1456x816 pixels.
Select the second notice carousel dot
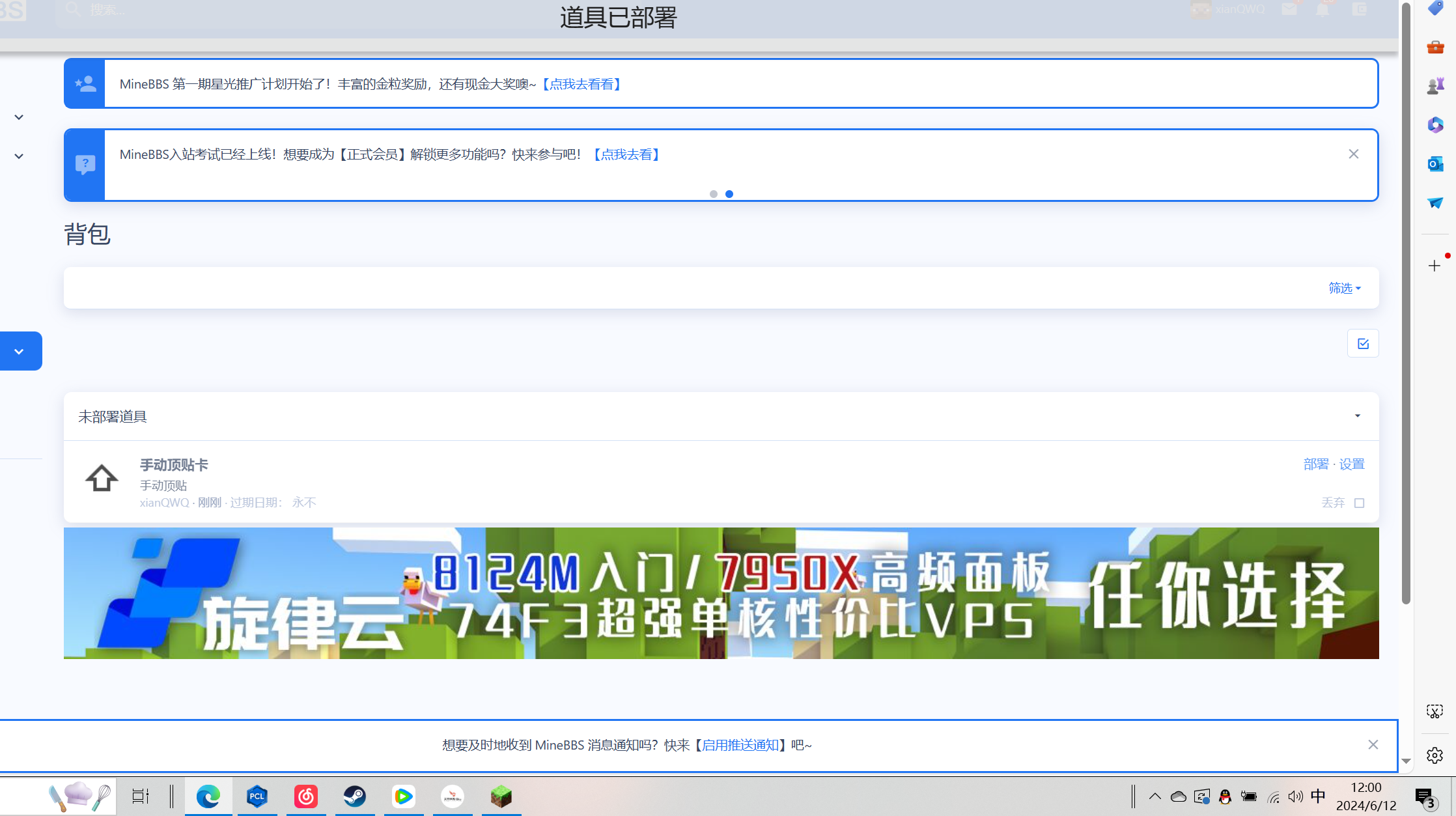[729, 194]
